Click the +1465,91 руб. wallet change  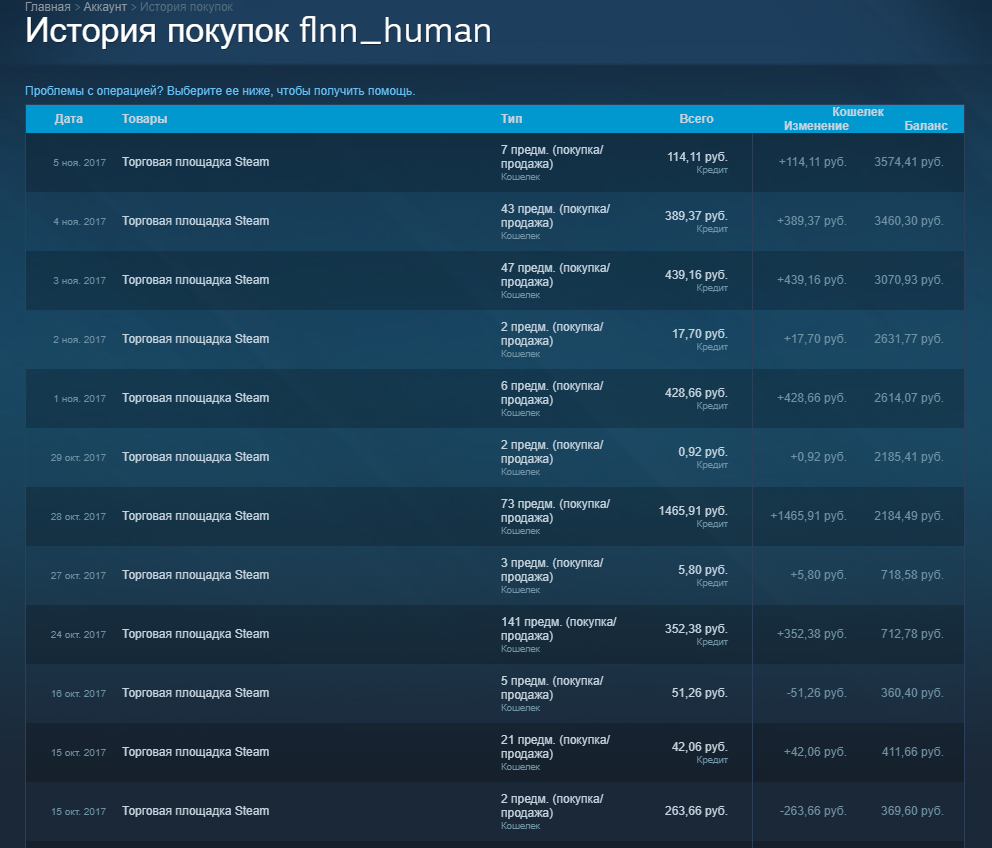click(808, 516)
